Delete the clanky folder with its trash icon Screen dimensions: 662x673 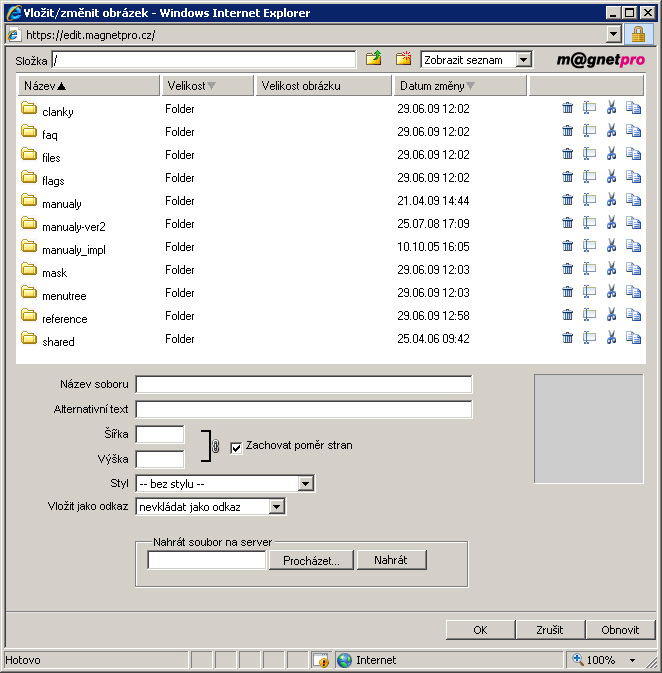click(x=568, y=109)
